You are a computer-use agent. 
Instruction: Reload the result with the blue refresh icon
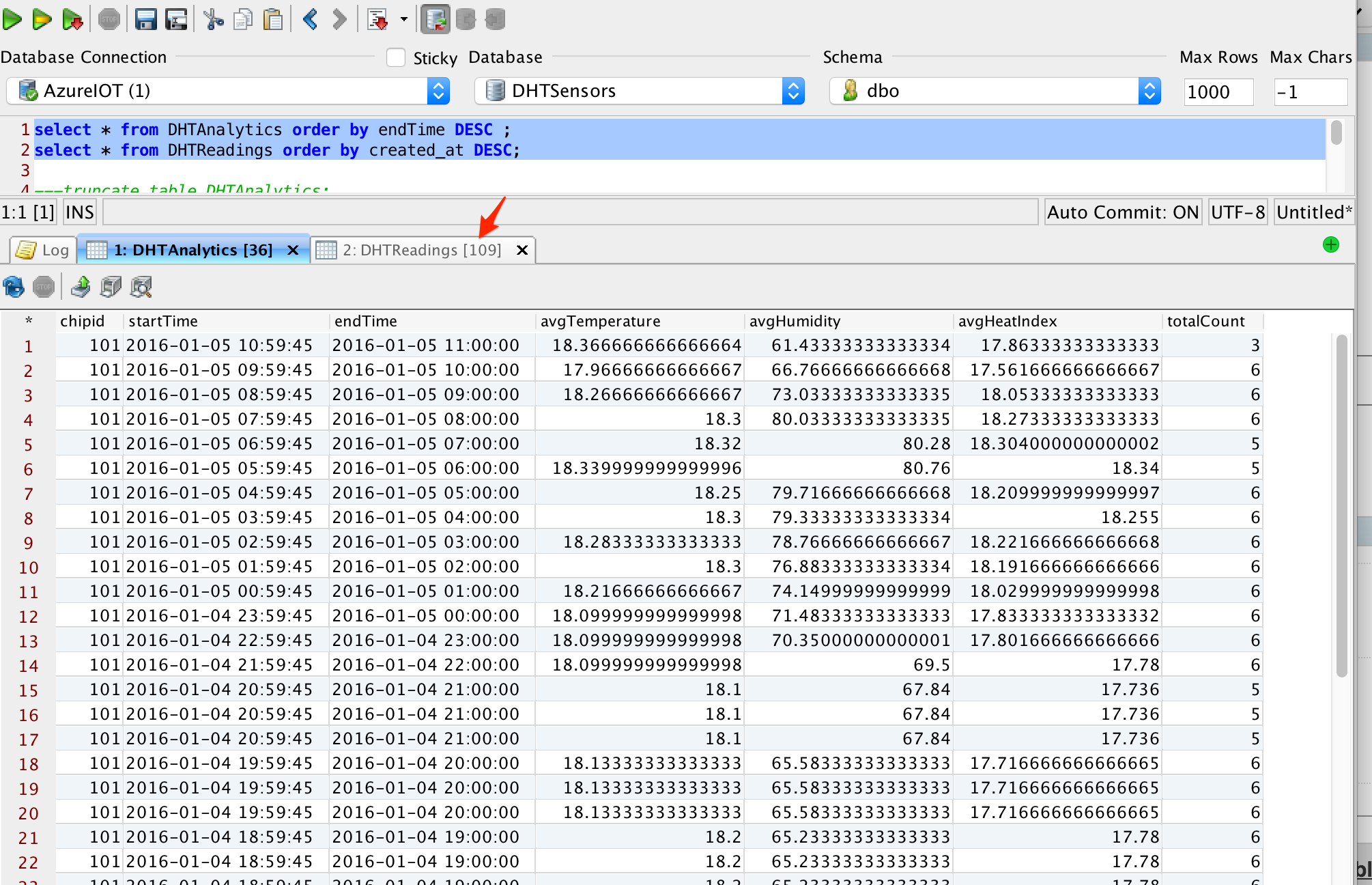(14, 287)
